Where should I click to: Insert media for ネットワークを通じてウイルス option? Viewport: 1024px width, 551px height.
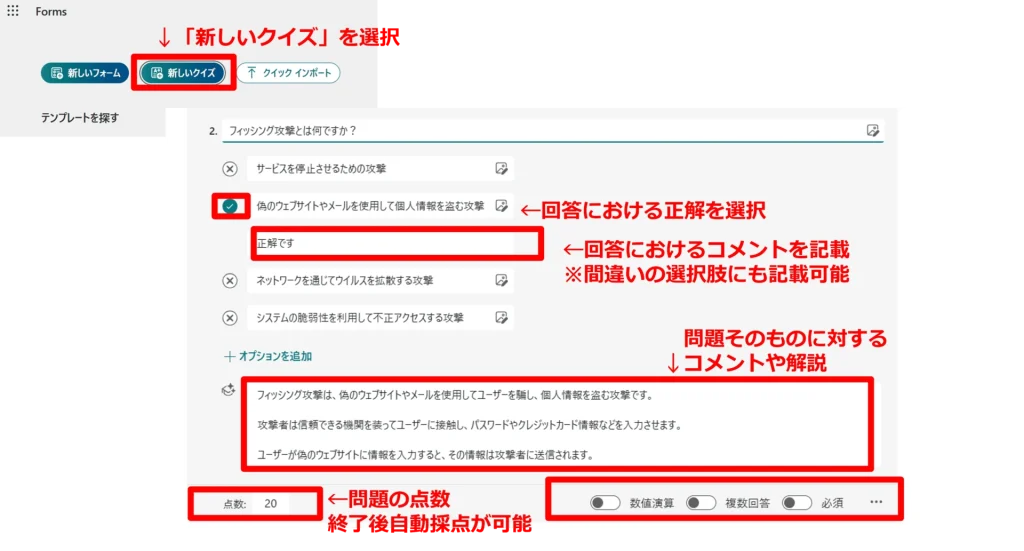[501, 281]
